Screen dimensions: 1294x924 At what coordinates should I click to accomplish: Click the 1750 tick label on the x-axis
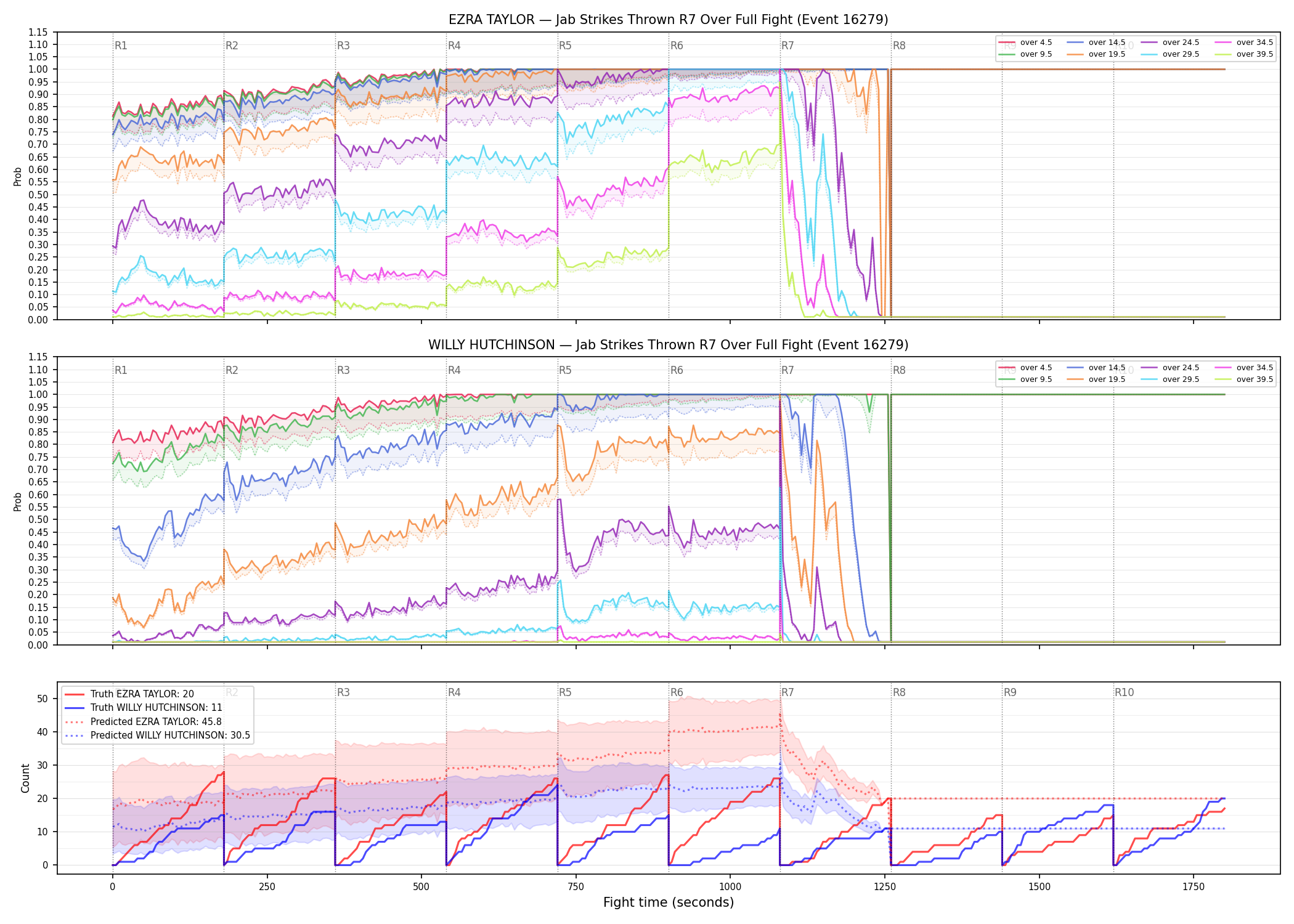pos(1194,886)
